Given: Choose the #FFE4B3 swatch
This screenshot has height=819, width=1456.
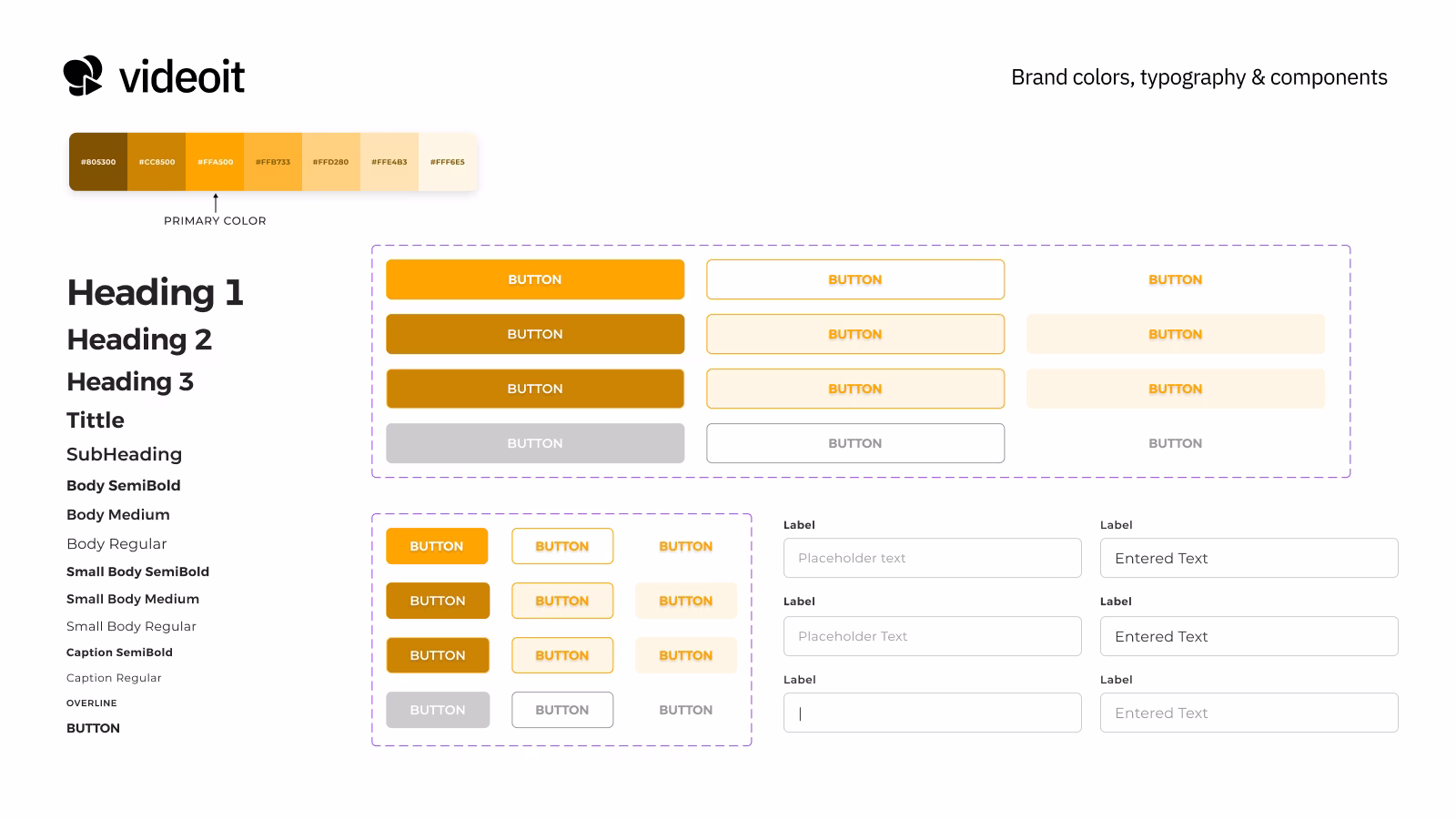Looking at the screenshot, I should coord(389,162).
